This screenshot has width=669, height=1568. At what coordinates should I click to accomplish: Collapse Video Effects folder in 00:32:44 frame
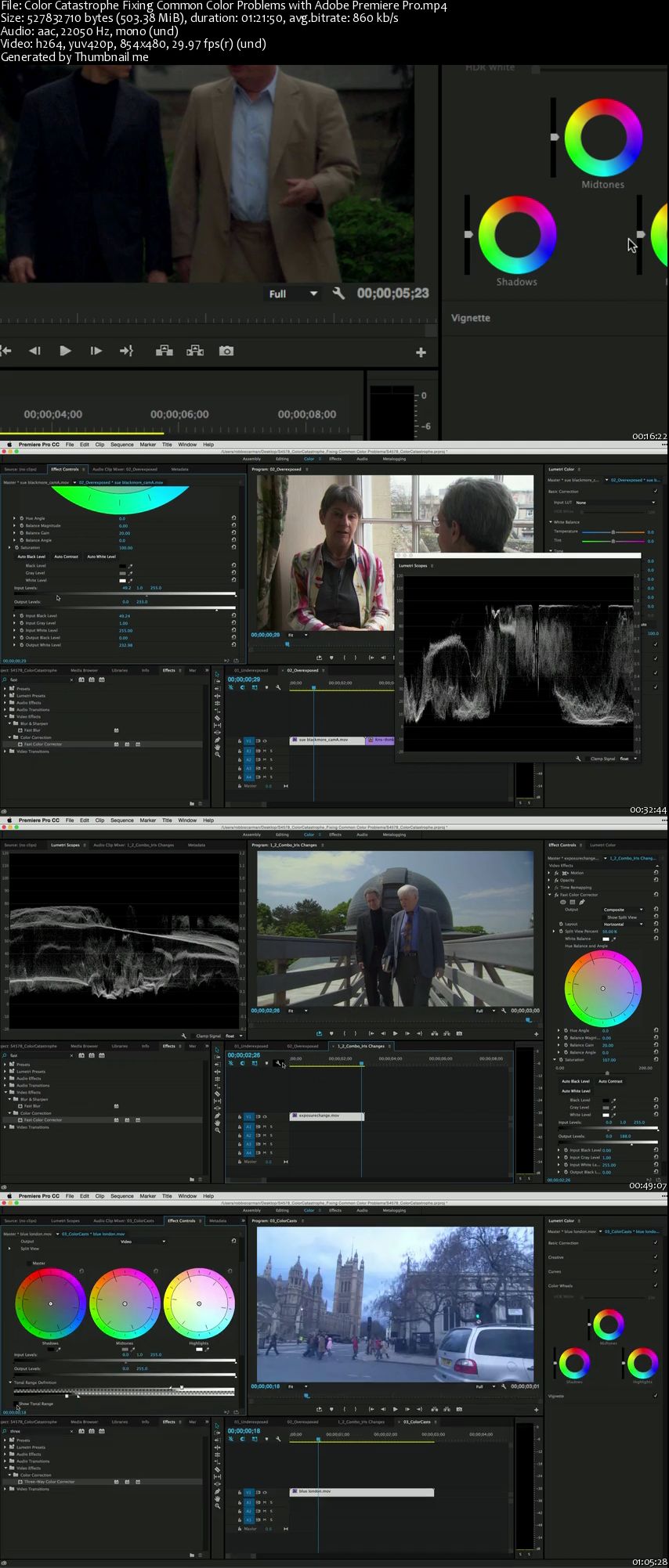pyautogui.click(x=6, y=716)
